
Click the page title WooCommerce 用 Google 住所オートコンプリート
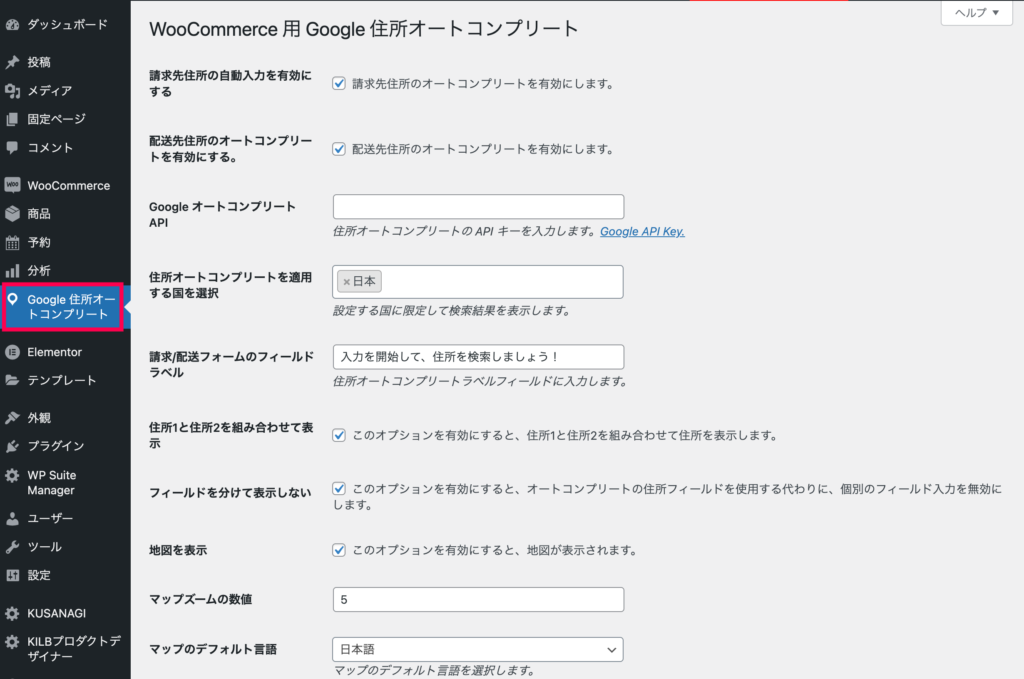tap(364, 29)
